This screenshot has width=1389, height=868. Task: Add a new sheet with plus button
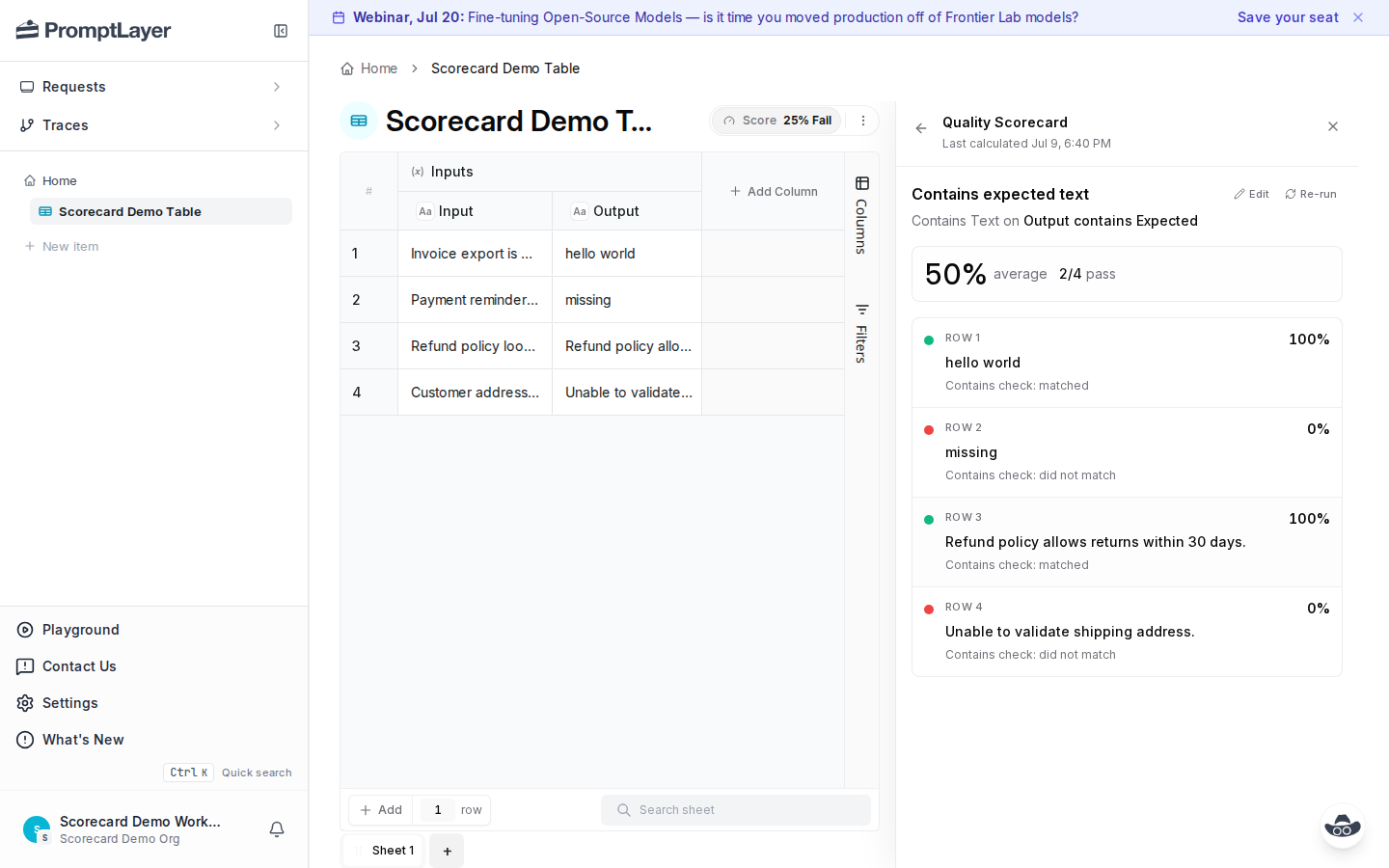[x=447, y=851]
